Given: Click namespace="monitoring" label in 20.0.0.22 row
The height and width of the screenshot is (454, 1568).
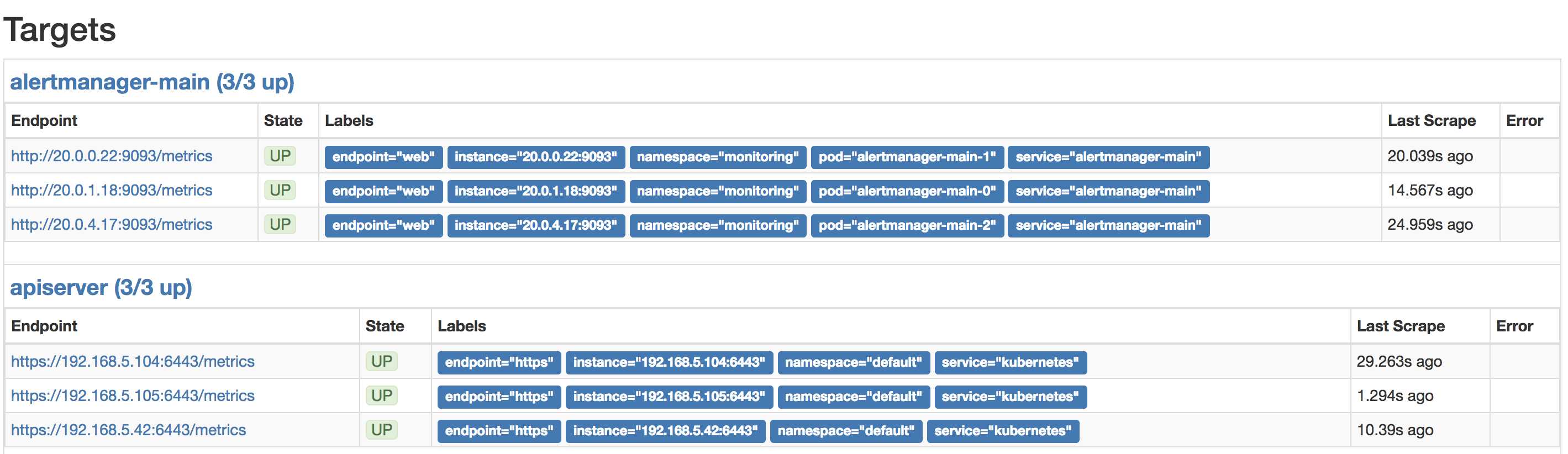Looking at the screenshot, I should coord(718,157).
